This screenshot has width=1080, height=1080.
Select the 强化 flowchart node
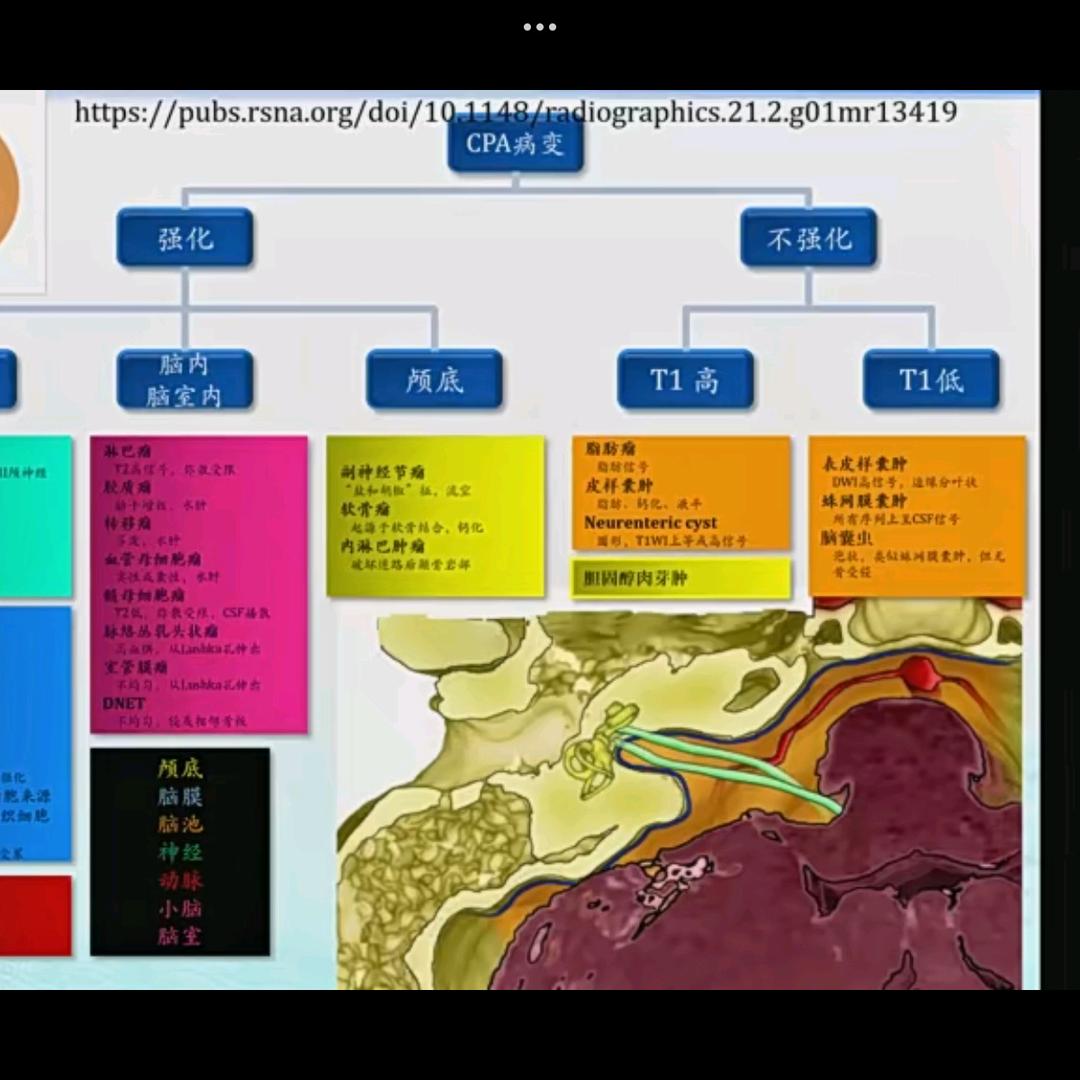pos(185,238)
